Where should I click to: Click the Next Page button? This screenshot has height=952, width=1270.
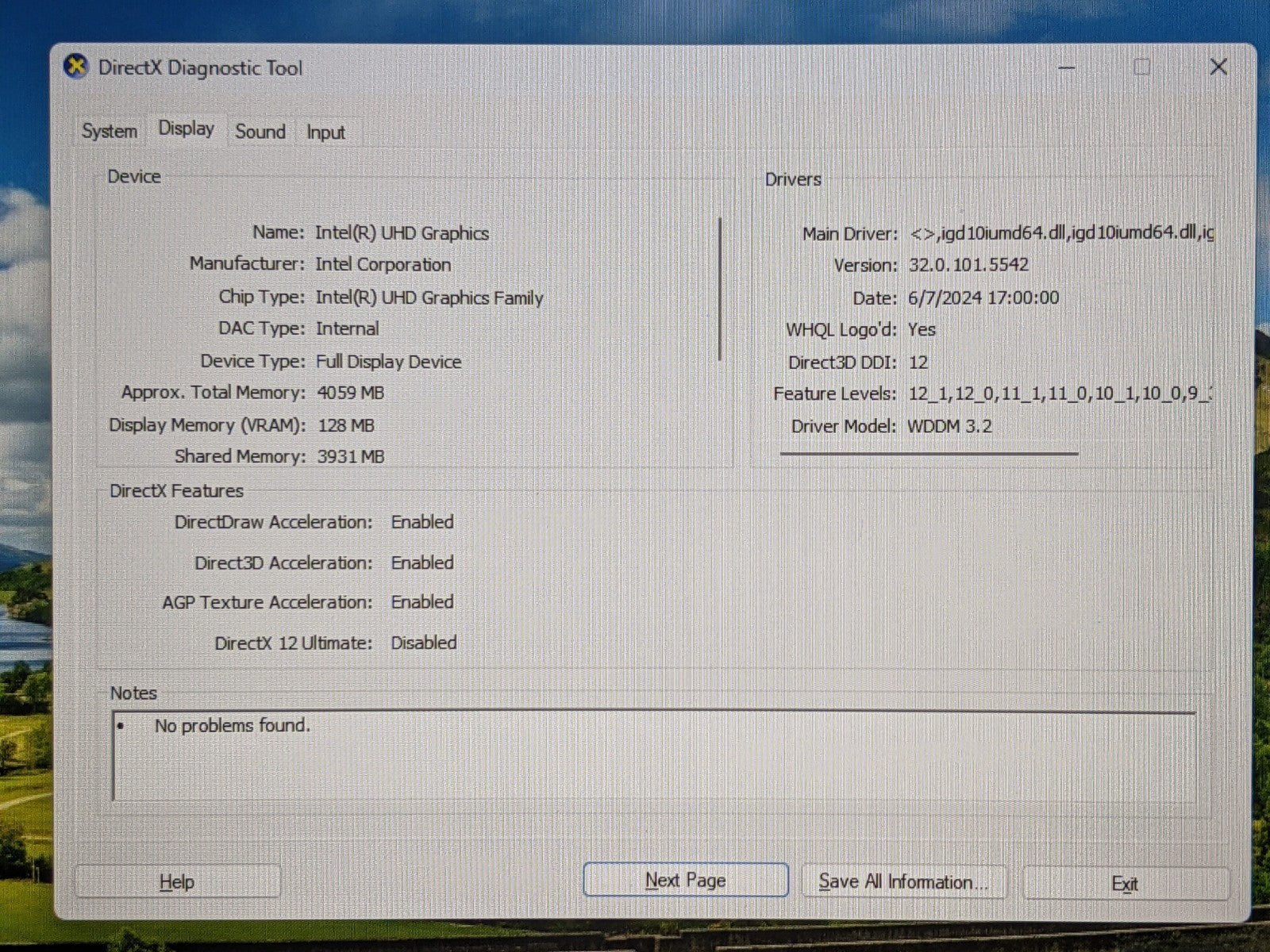tap(685, 881)
